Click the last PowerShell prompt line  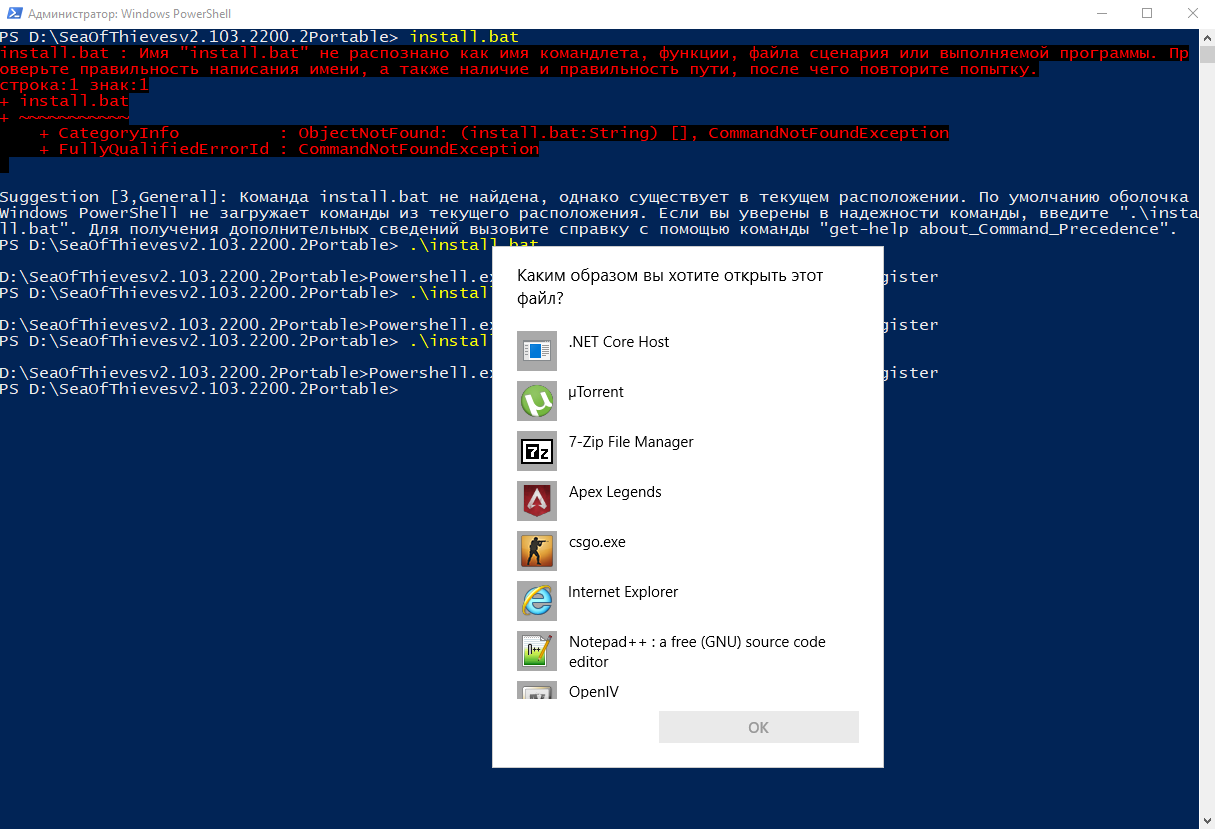pyautogui.click(x=200, y=389)
